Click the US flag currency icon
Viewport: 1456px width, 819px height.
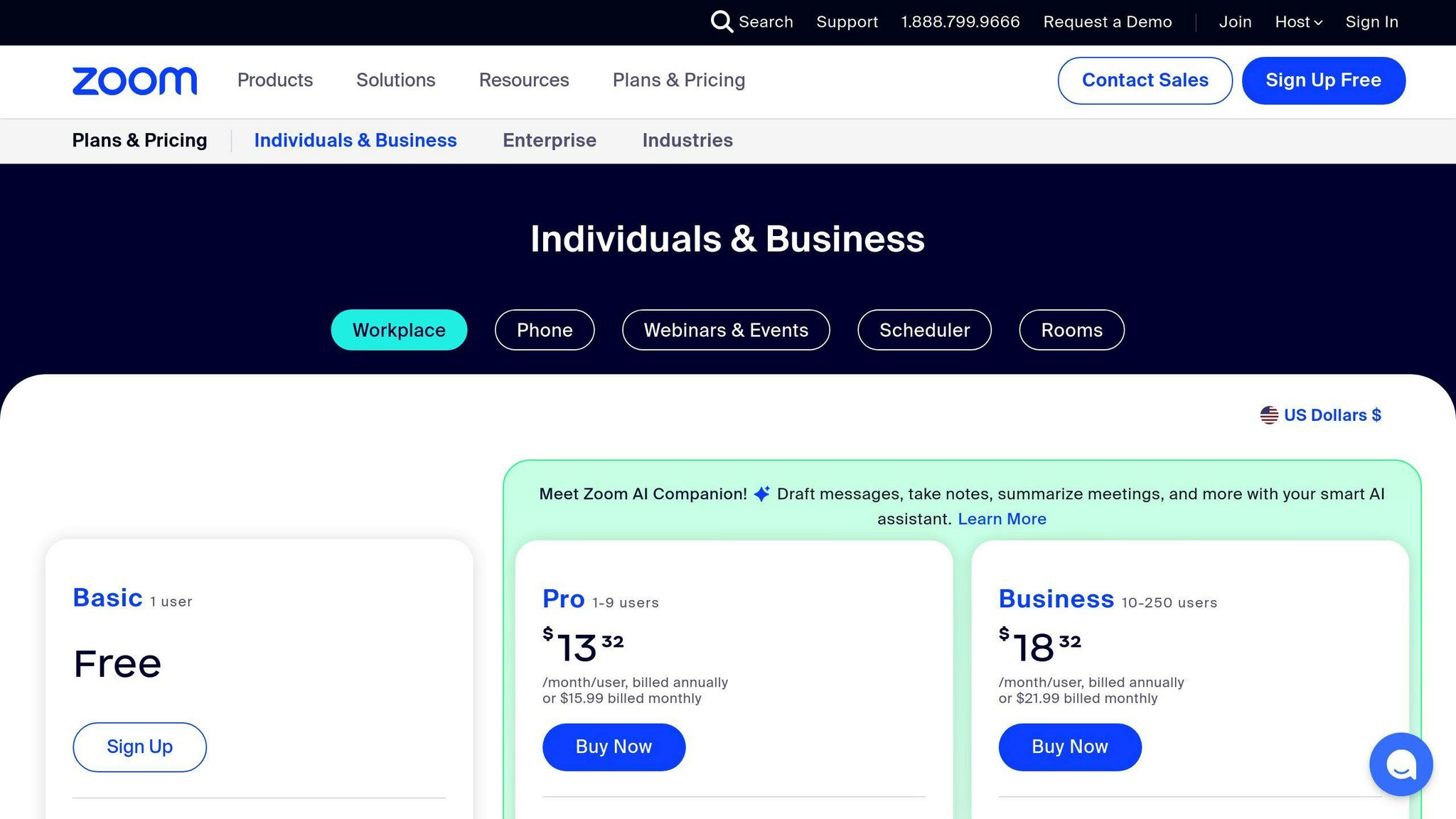(1269, 415)
